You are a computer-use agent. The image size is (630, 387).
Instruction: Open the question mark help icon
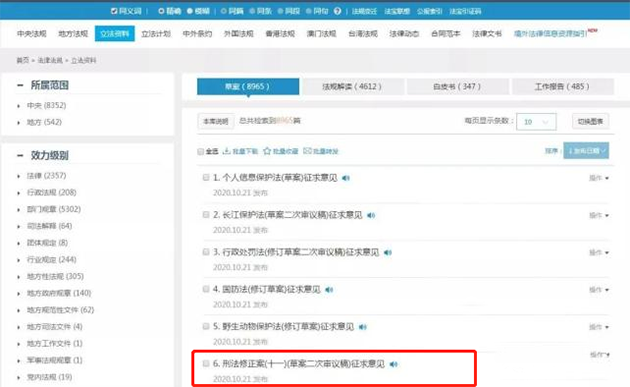[338, 11]
